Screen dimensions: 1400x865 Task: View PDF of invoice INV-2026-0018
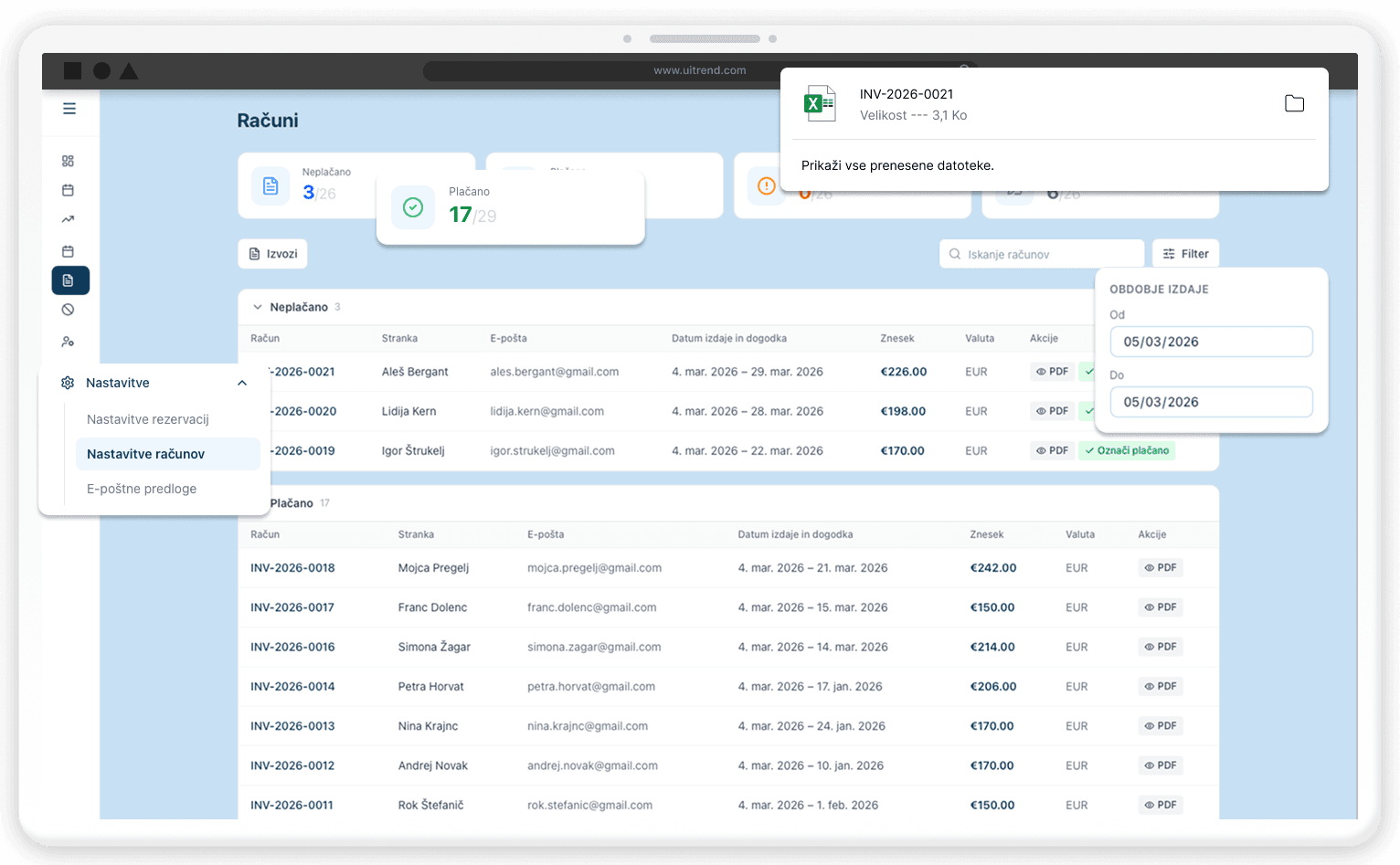pos(1161,568)
